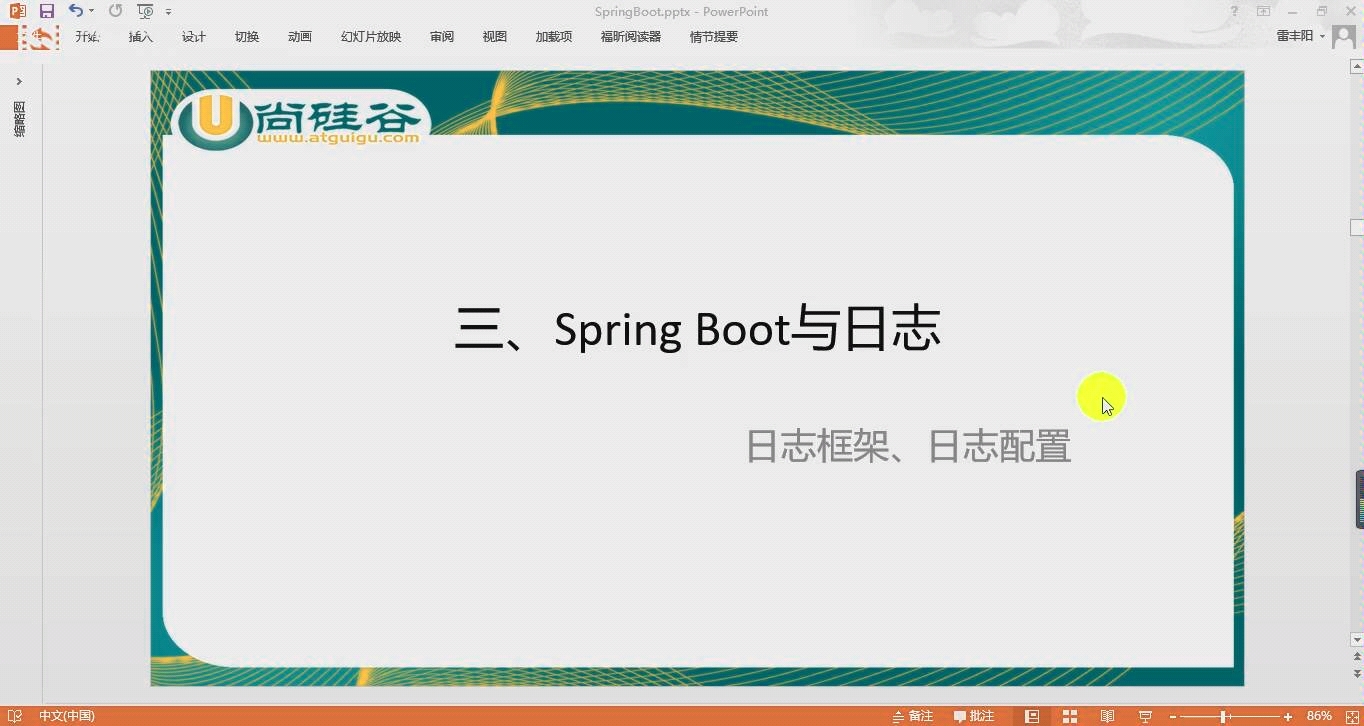Toggle the 批注 (Comments) pane

(x=974, y=716)
